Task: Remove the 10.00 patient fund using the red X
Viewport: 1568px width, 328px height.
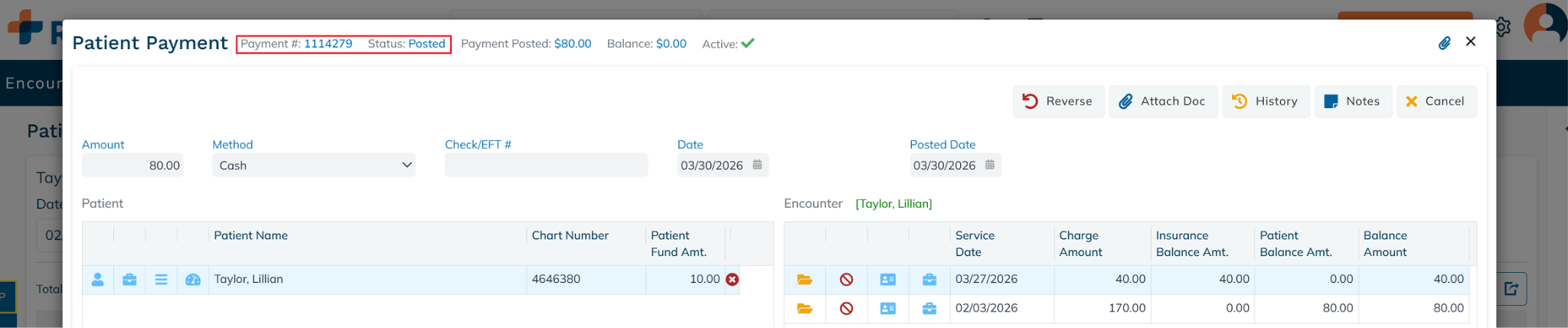Action: click(x=732, y=280)
